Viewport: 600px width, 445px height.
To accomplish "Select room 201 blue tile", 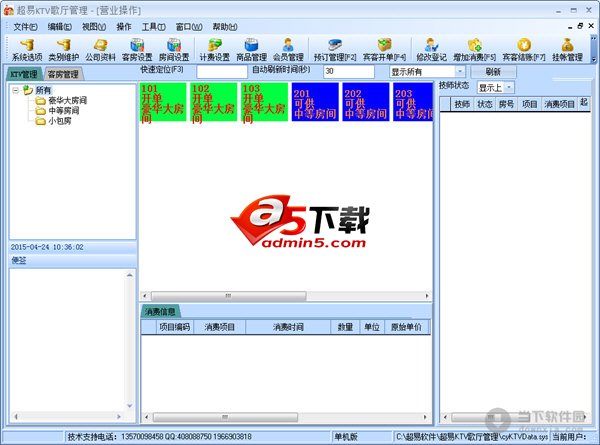I will [315, 102].
